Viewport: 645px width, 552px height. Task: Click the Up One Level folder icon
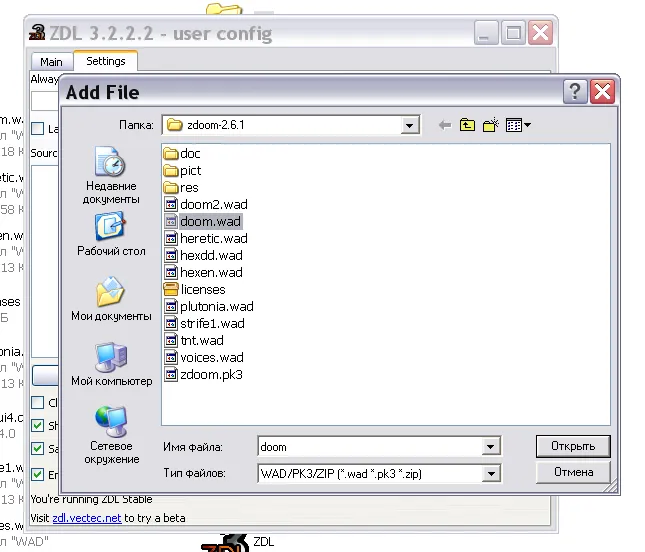click(x=467, y=125)
